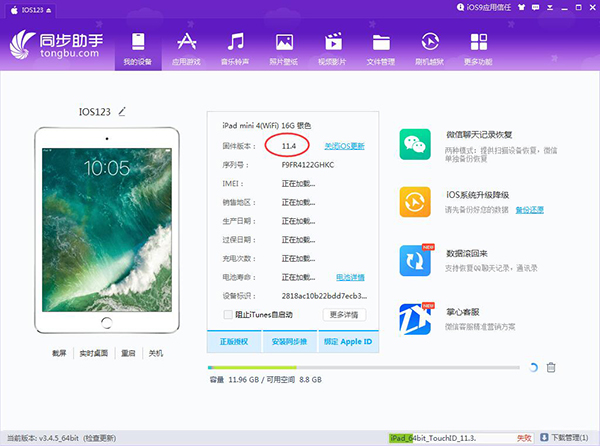
Task: Click the 关闭iOS更新 link
Action: pyautogui.click(x=344, y=146)
